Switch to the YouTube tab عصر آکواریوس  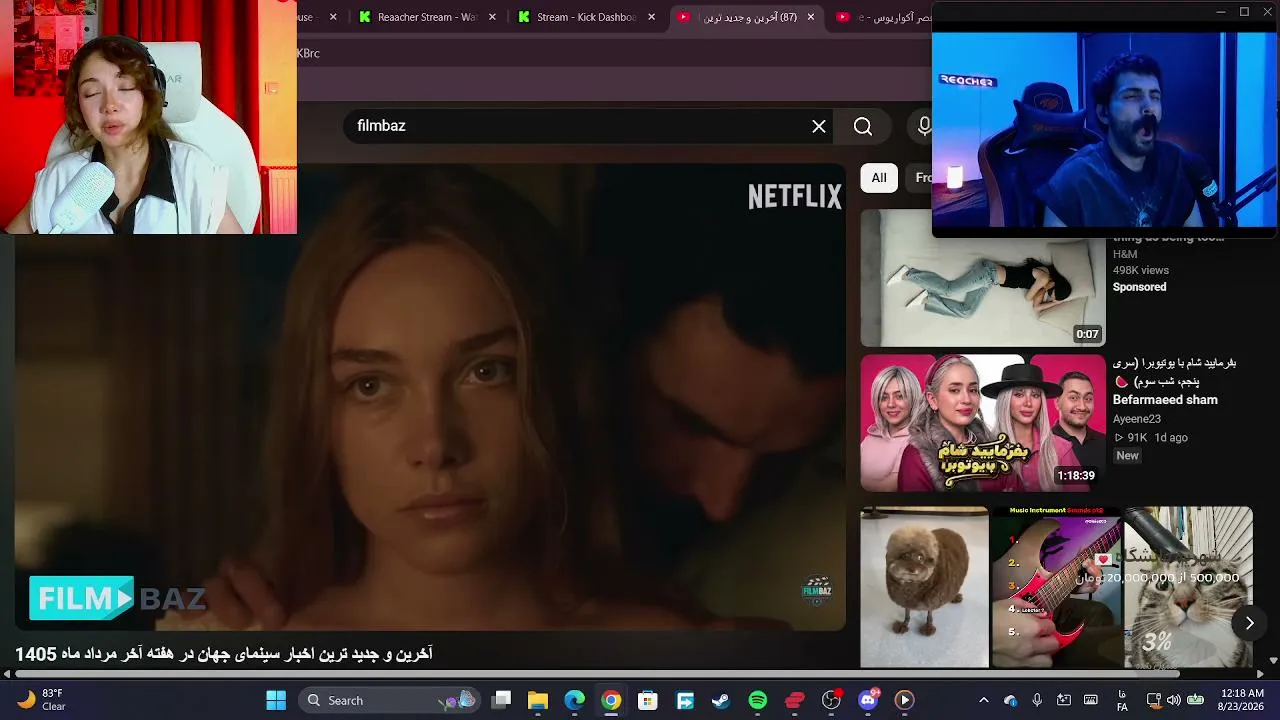882,17
